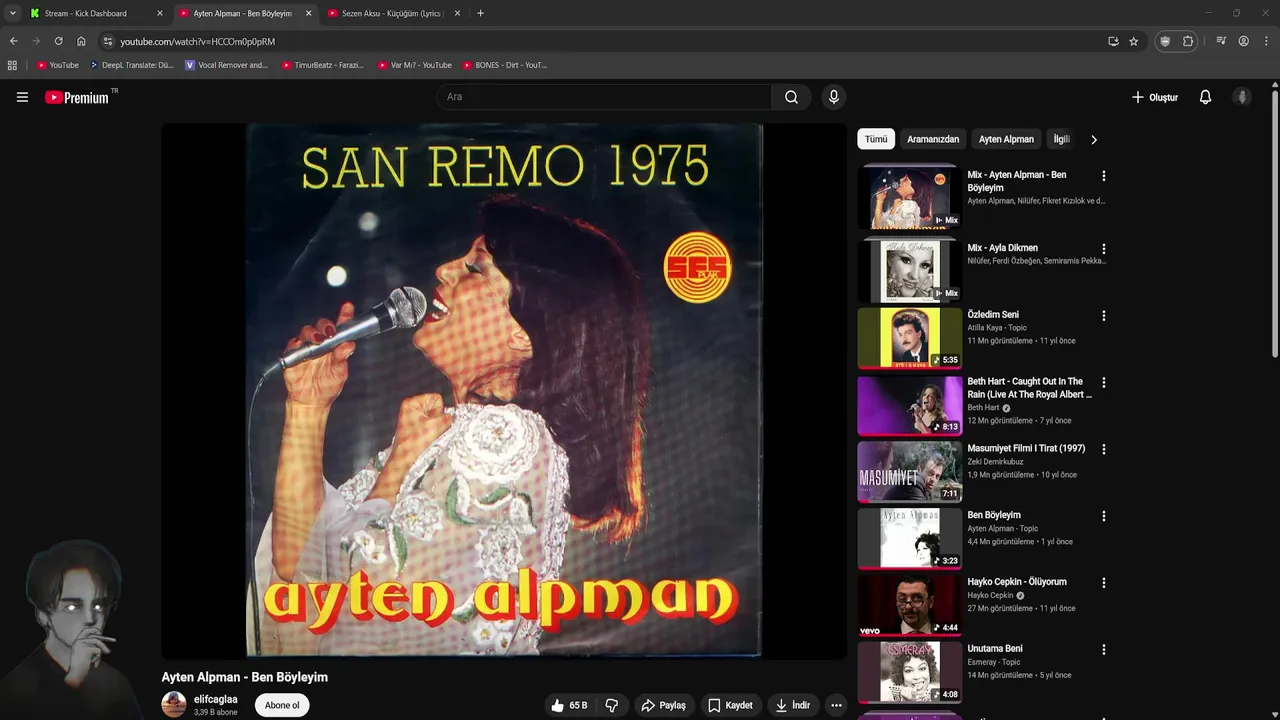Click the search magnifier button
The image size is (1280, 720).
click(x=791, y=97)
